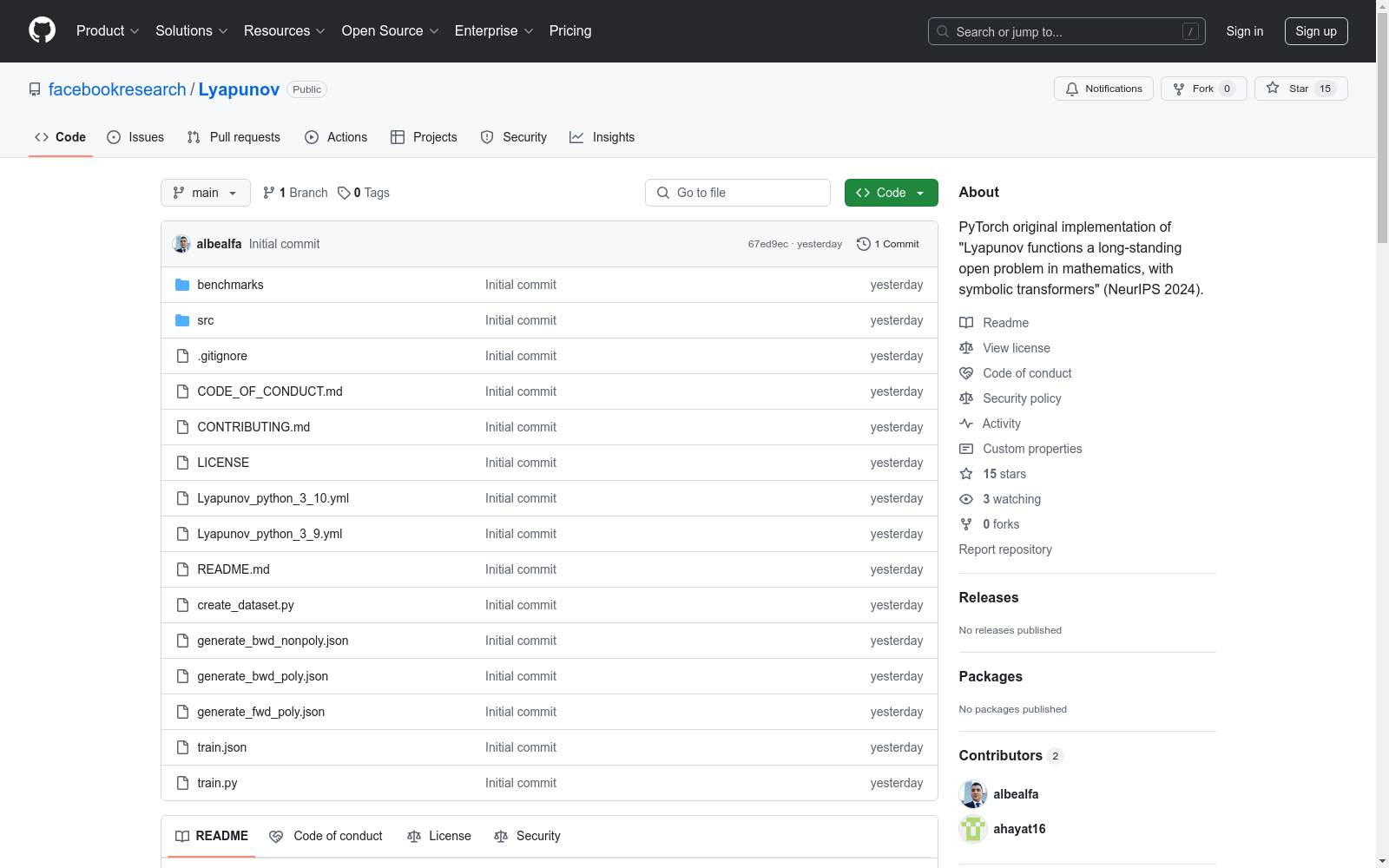Click the search magnifier icon in header
This screenshot has width=1389, height=868.
(x=943, y=31)
